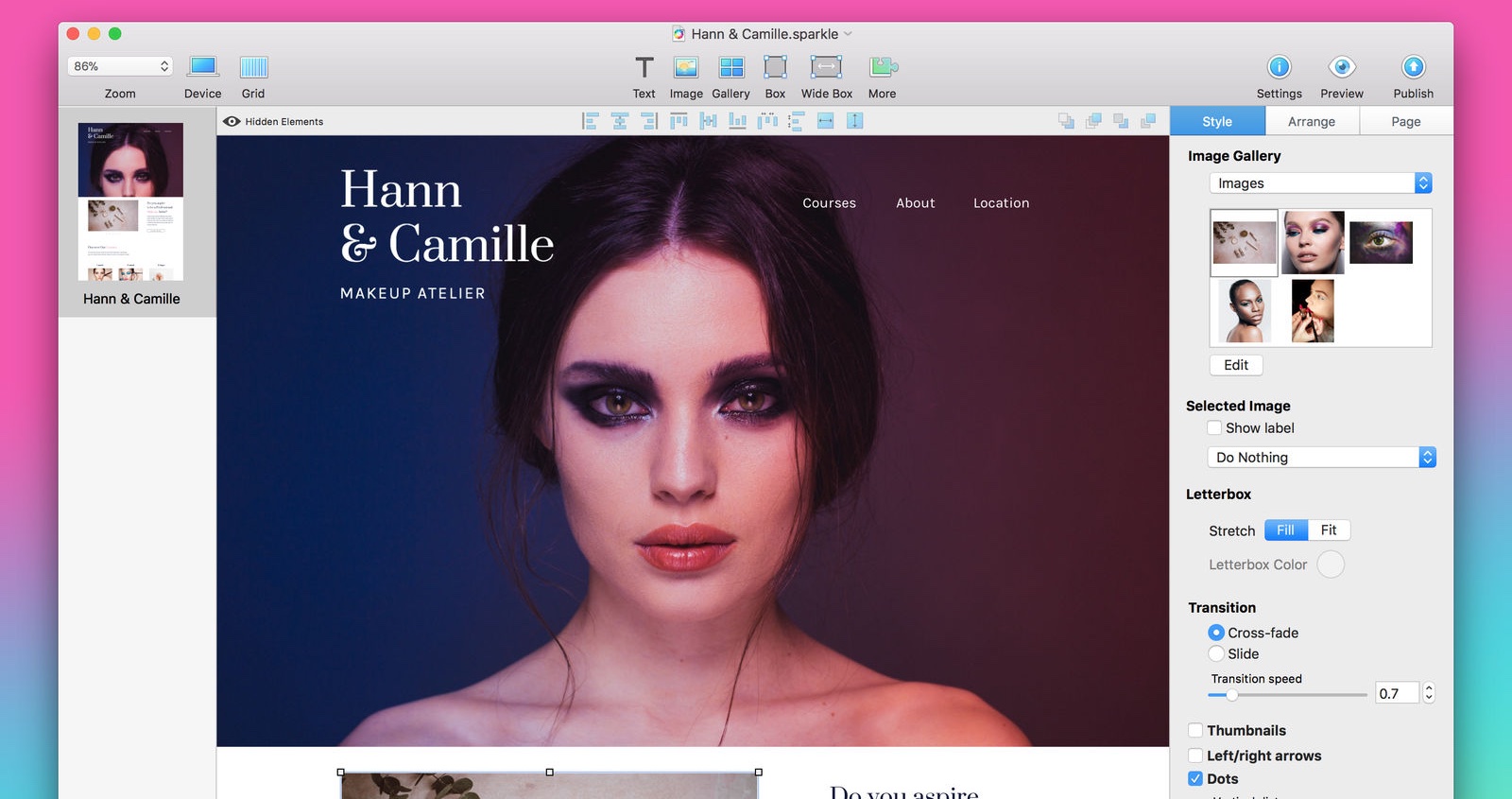This screenshot has width=1512, height=799.
Task: Open the Device view selector
Action: coord(202,68)
